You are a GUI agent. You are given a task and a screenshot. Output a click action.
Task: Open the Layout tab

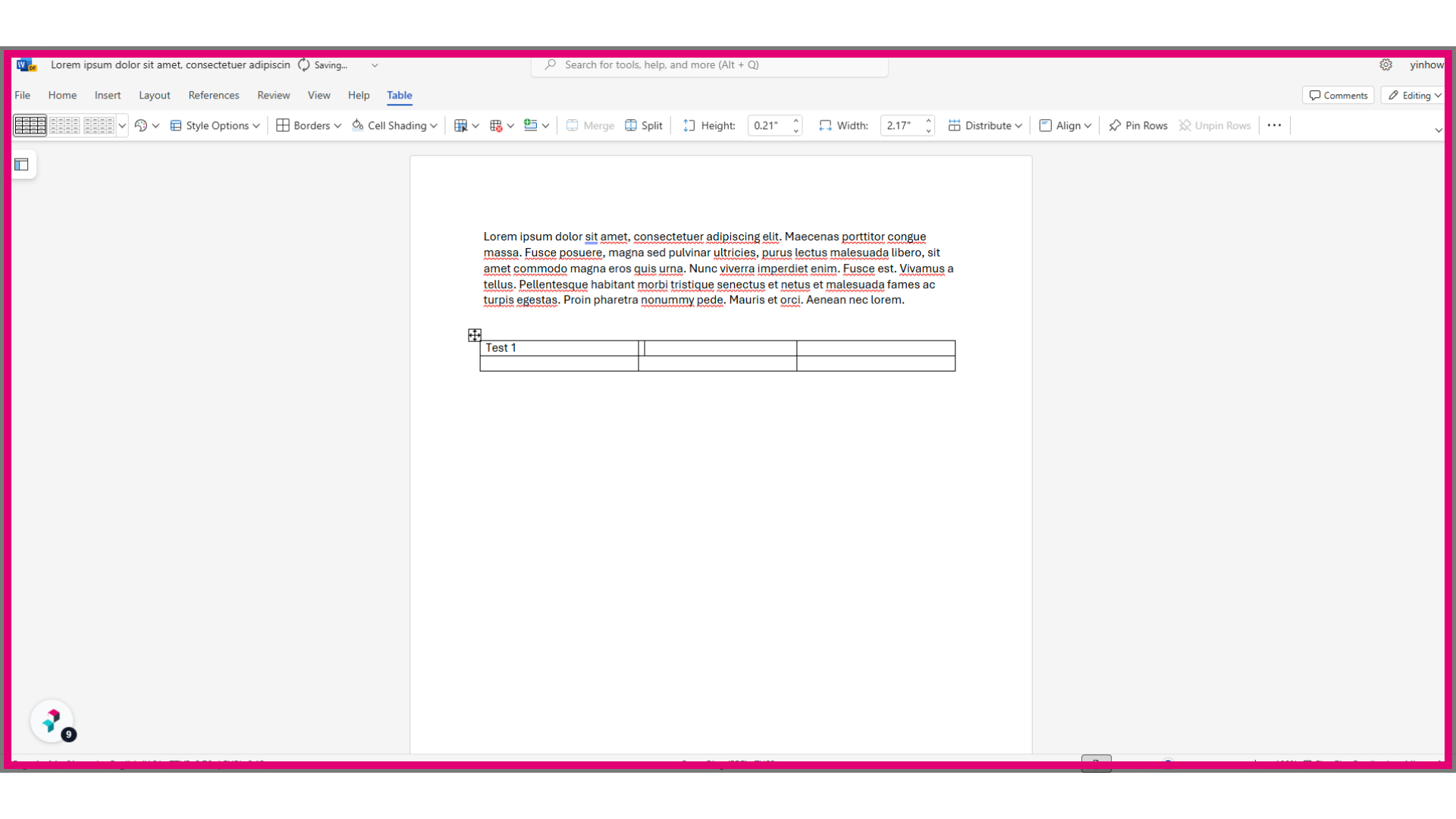coord(155,96)
